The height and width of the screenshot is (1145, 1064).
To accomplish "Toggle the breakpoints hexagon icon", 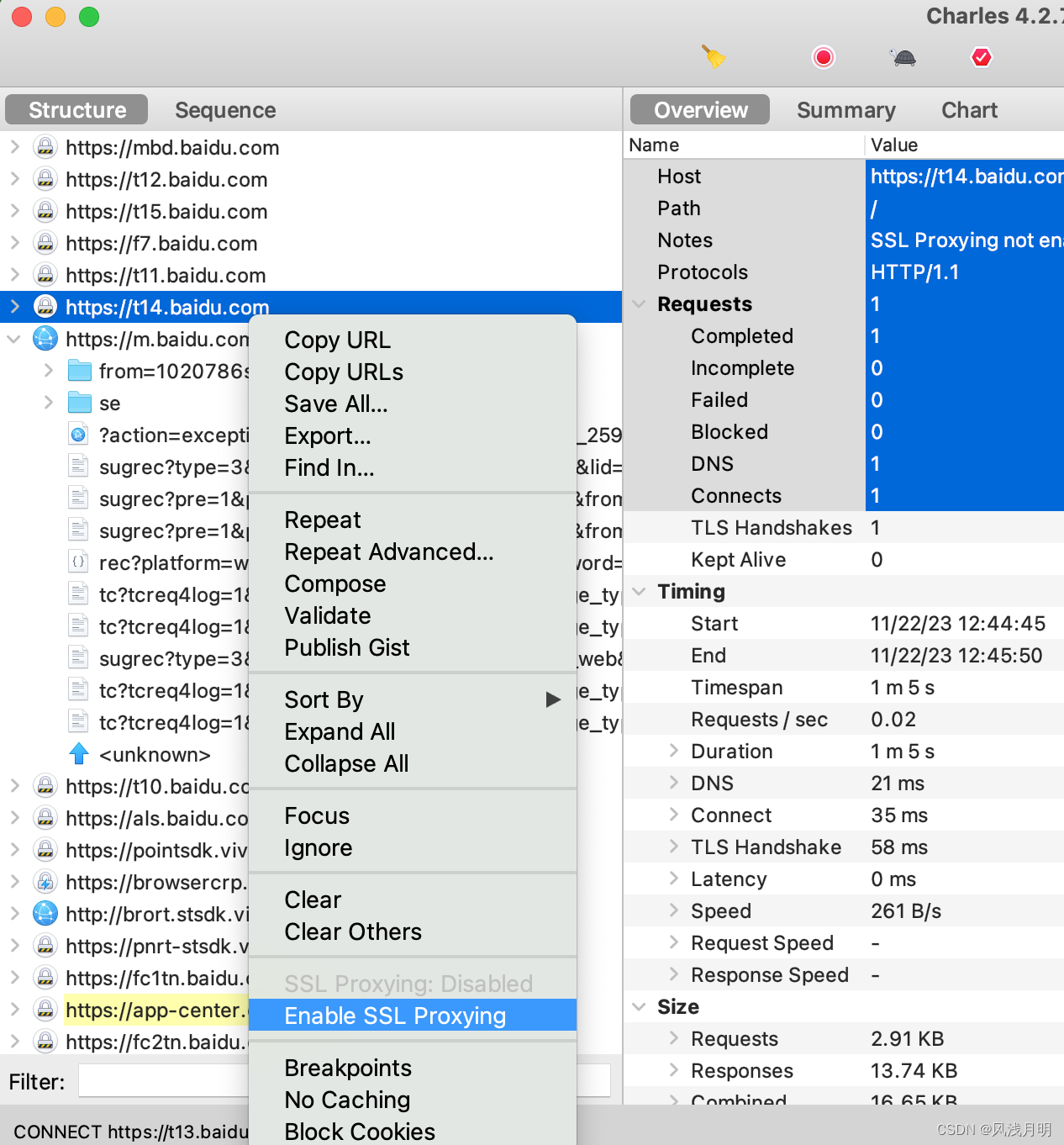I will click(x=982, y=57).
